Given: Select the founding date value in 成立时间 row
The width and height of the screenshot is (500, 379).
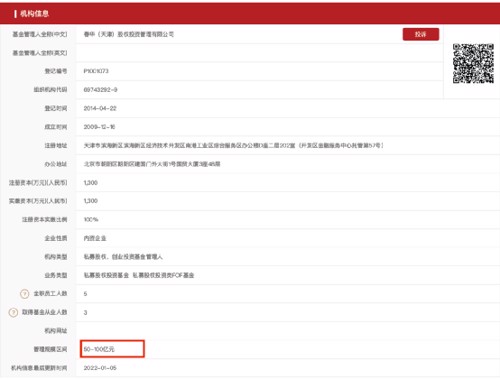Looking at the screenshot, I should (99, 127).
